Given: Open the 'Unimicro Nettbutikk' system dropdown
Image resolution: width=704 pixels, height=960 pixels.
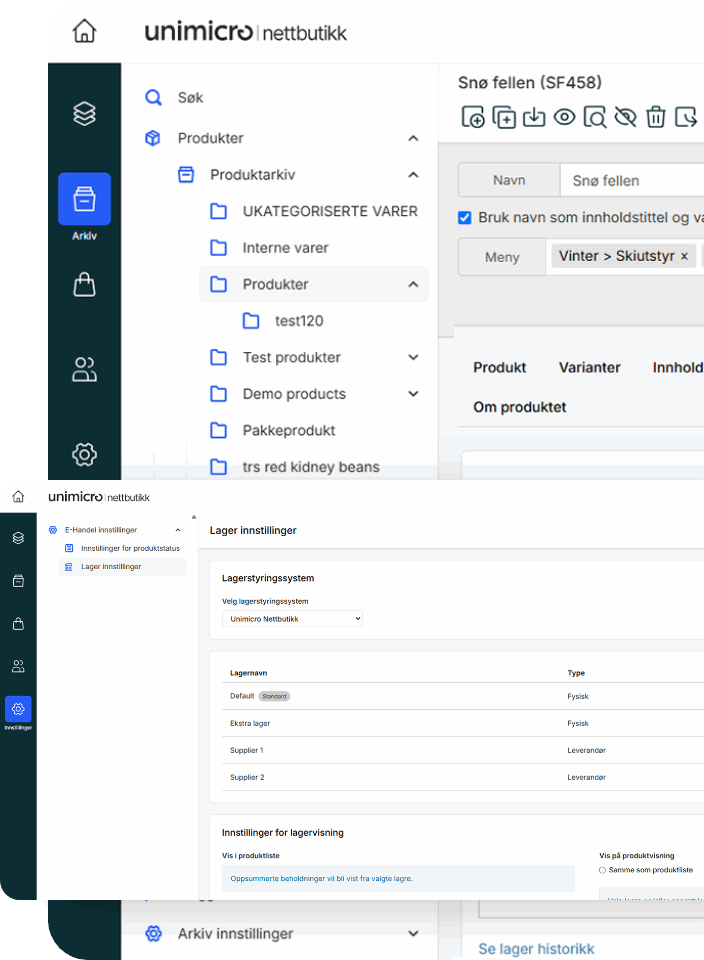Looking at the screenshot, I should coord(292,619).
